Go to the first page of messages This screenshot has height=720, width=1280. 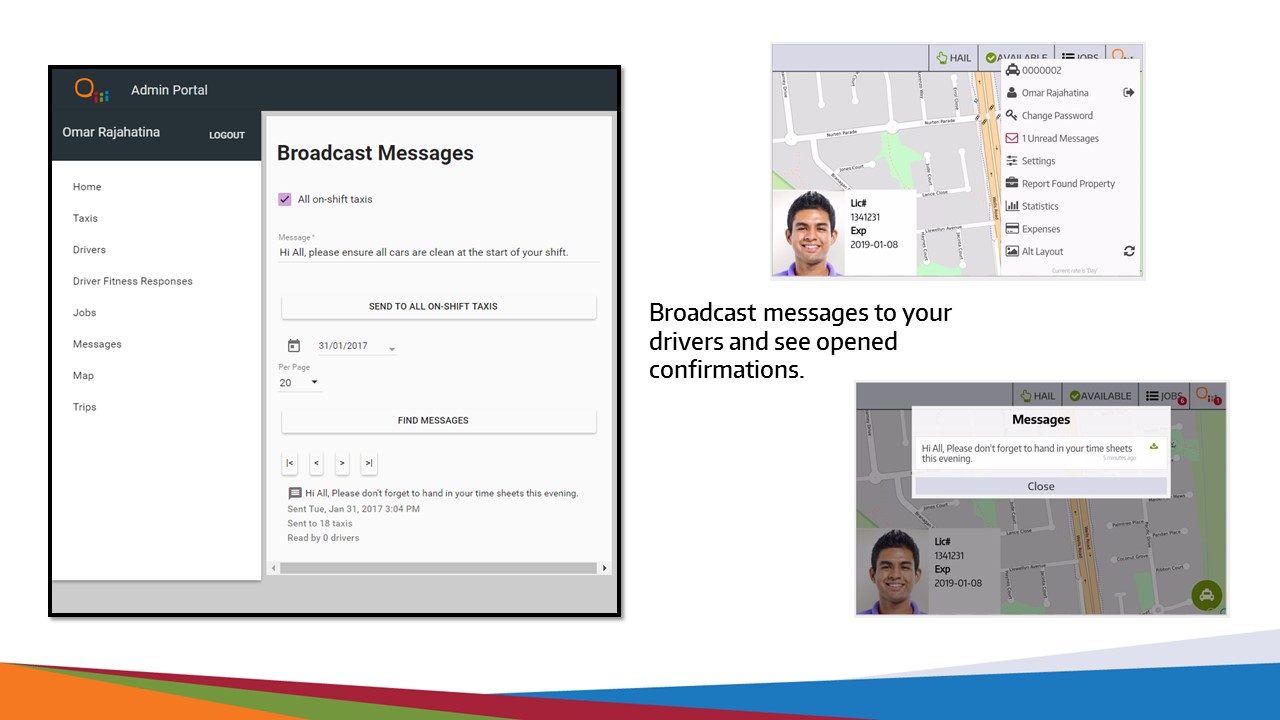click(x=290, y=463)
